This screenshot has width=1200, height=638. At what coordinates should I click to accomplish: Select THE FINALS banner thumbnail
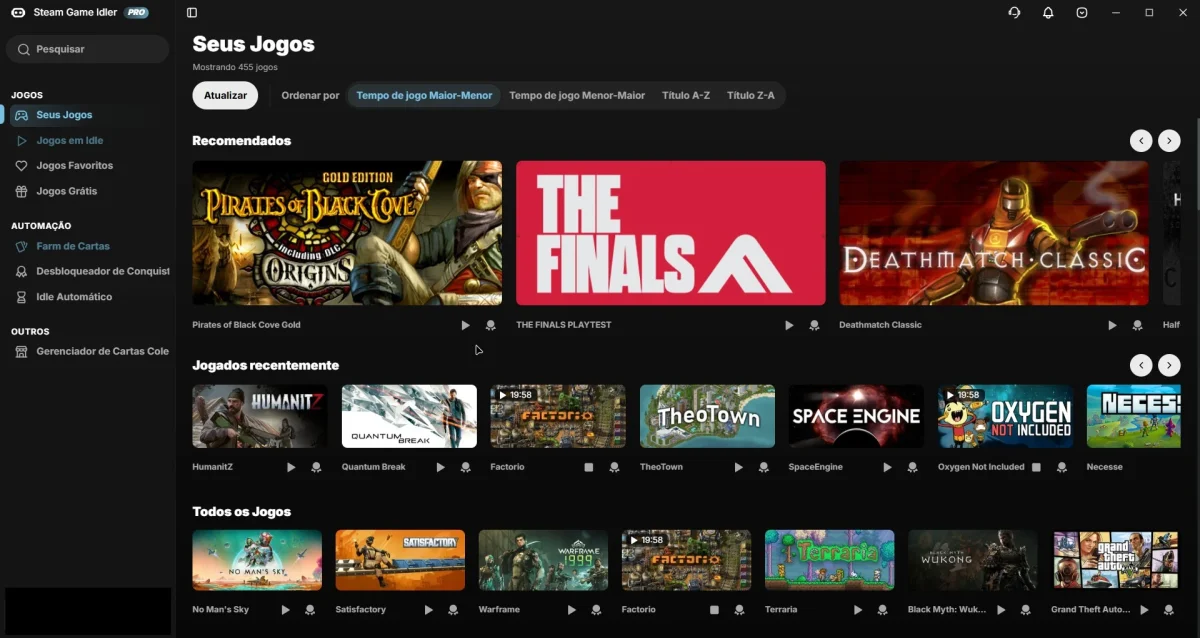click(671, 233)
